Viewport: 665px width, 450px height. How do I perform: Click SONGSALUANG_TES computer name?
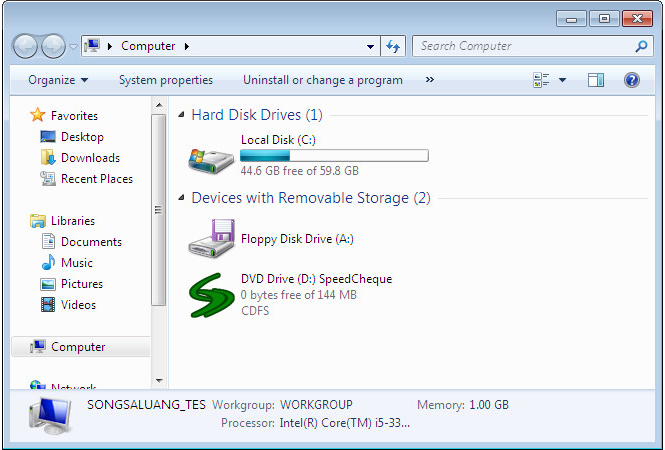(x=146, y=405)
